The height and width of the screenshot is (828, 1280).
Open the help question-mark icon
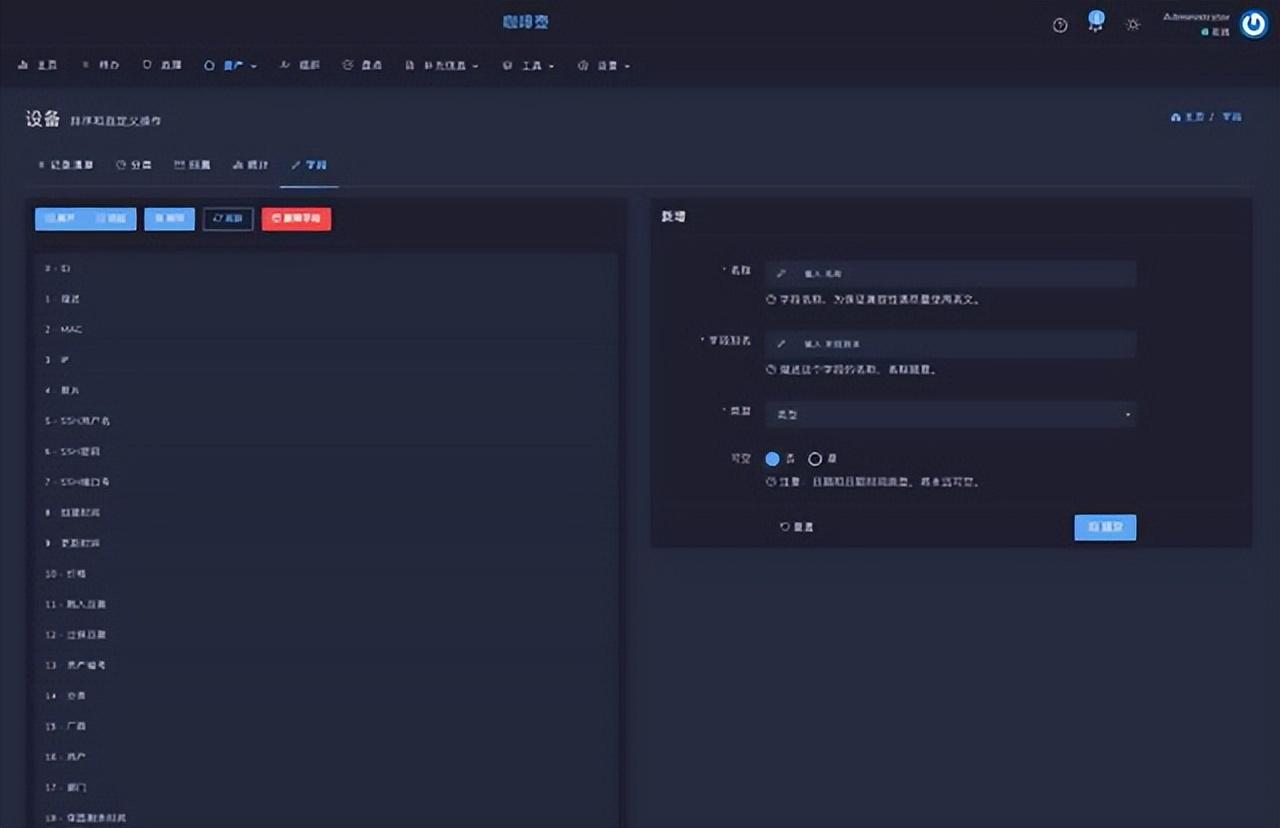(1060, 25)
